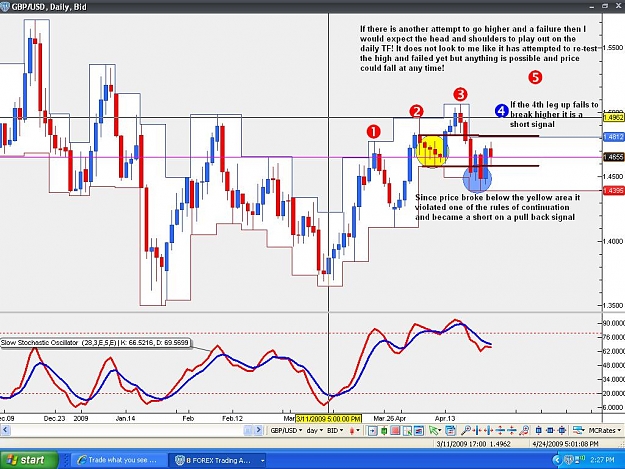Click the green candlestick toolbar icon

(x=384, y=430)
